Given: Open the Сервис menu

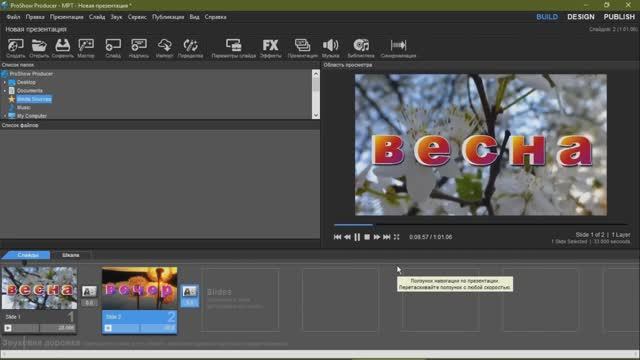Looking at the screenshot, I should pyautogui.click(x=137, y=17).
